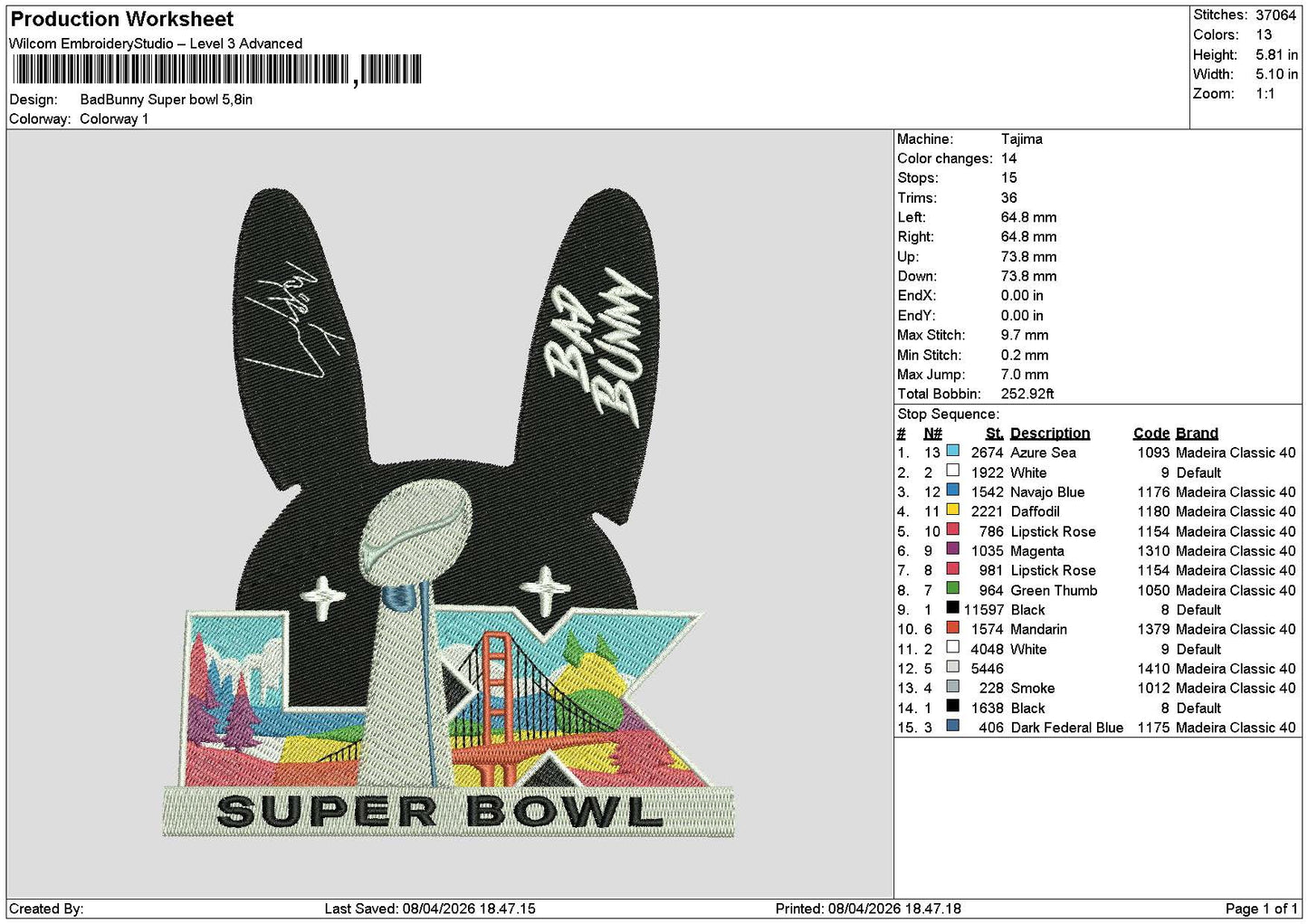Click the black swatch in row 9

952,608
